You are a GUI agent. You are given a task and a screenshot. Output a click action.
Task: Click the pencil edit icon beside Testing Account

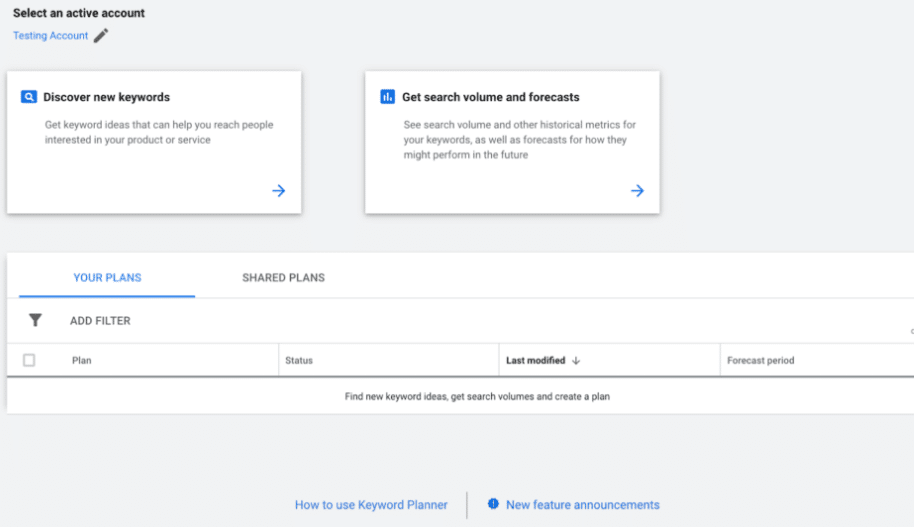pos(101,36)
